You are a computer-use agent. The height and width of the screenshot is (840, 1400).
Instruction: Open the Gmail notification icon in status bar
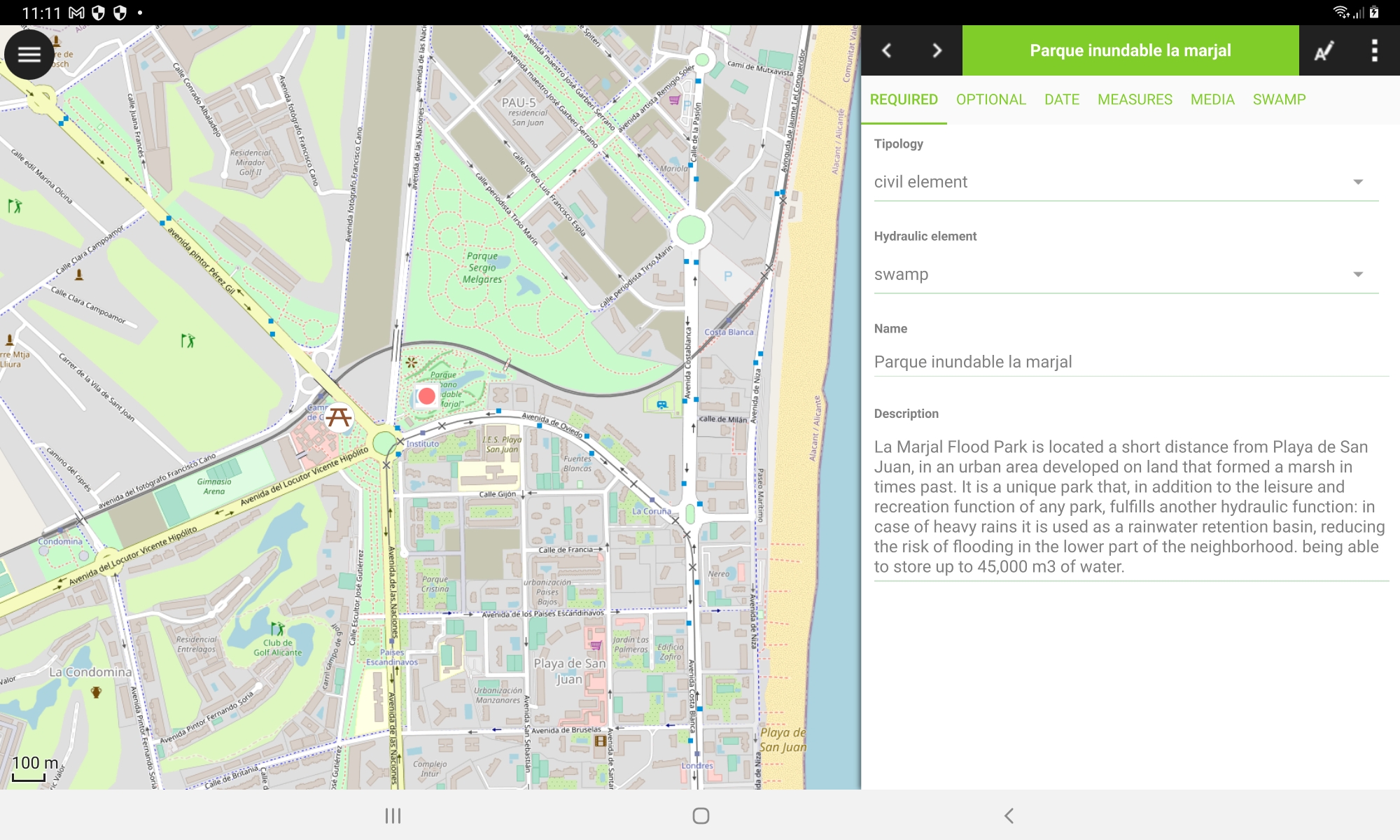coord(76,13)
